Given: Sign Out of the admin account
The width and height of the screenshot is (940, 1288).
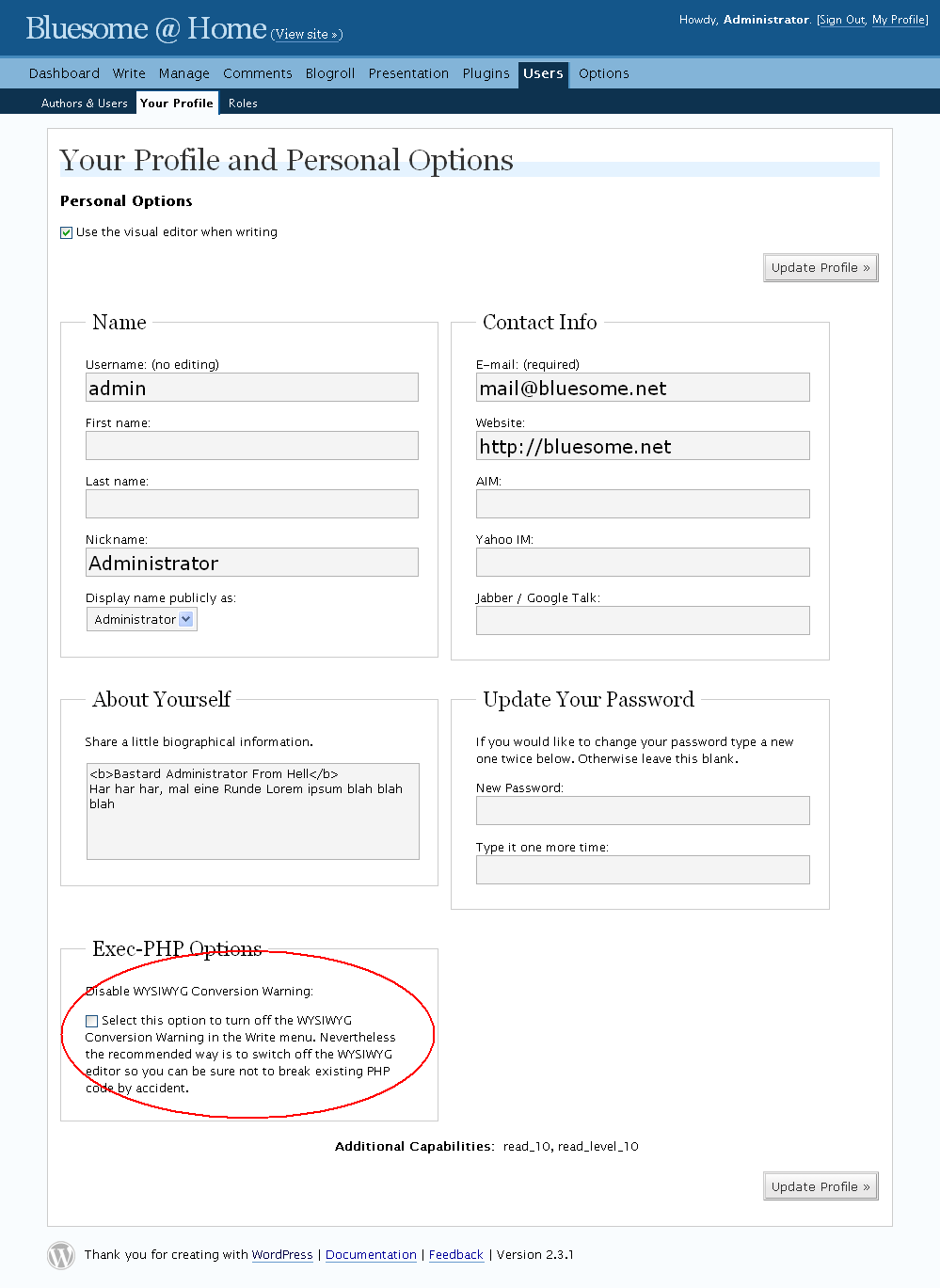Looking at the screenshot, I should point(842,20).
